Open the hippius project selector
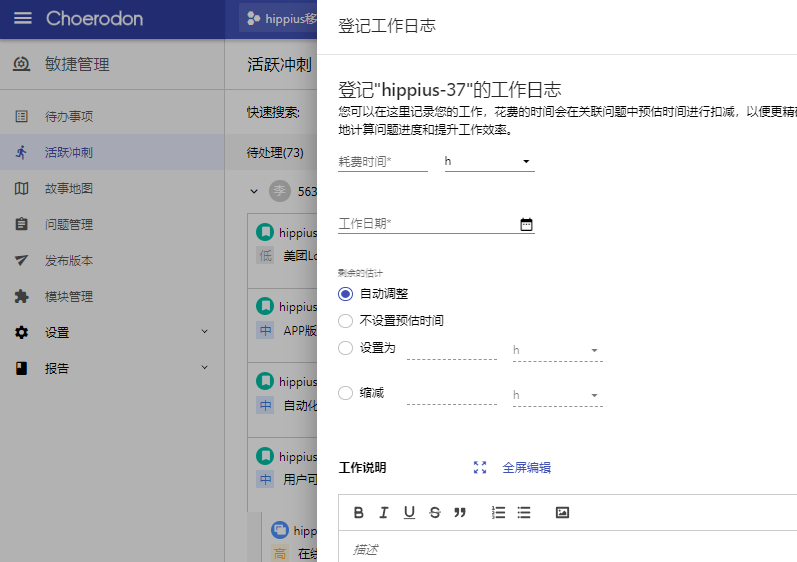Screen dimensions: 797x562 [279, 19]
